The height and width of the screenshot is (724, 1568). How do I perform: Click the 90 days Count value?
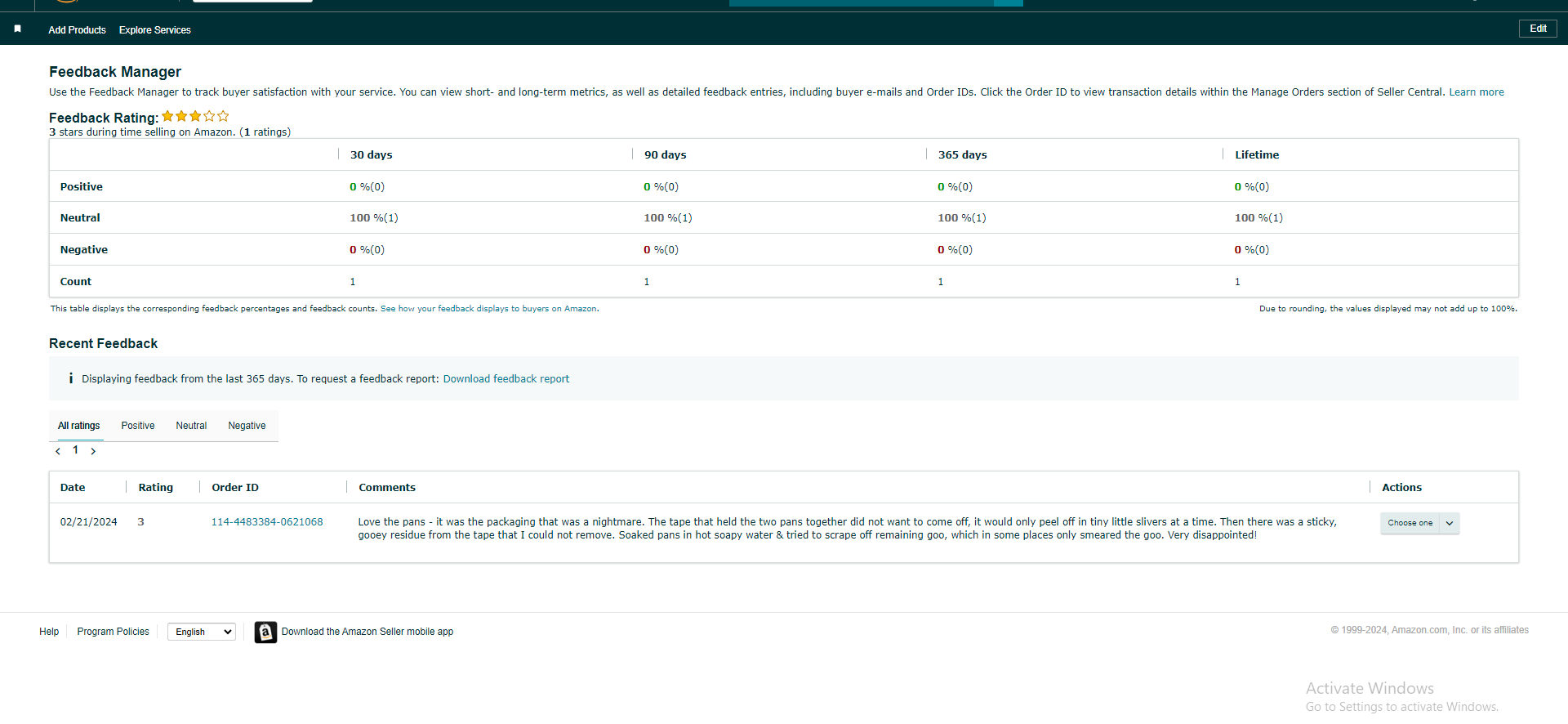click(647, 282)
